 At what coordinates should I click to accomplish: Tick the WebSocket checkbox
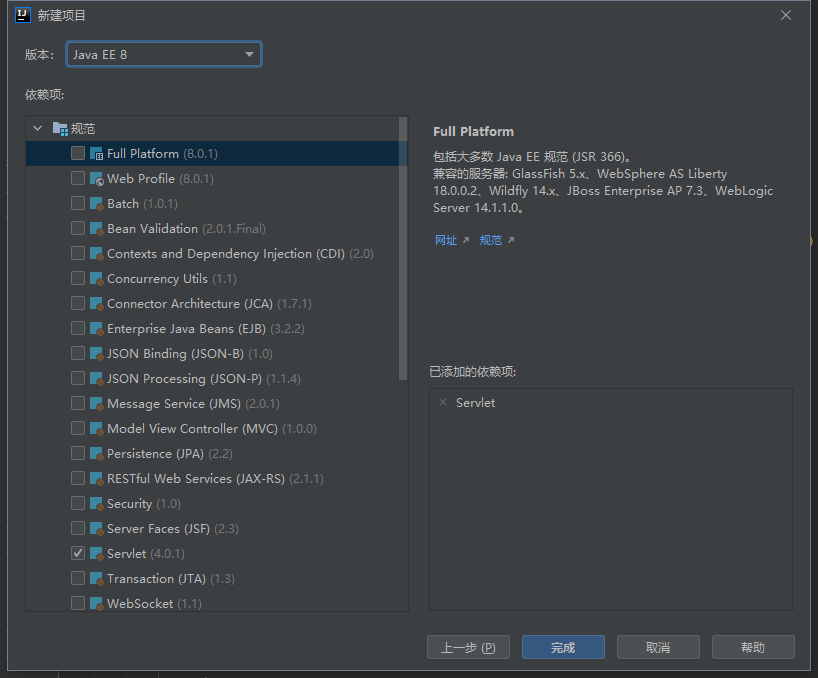pyautogui.click(x=78, y=603)
